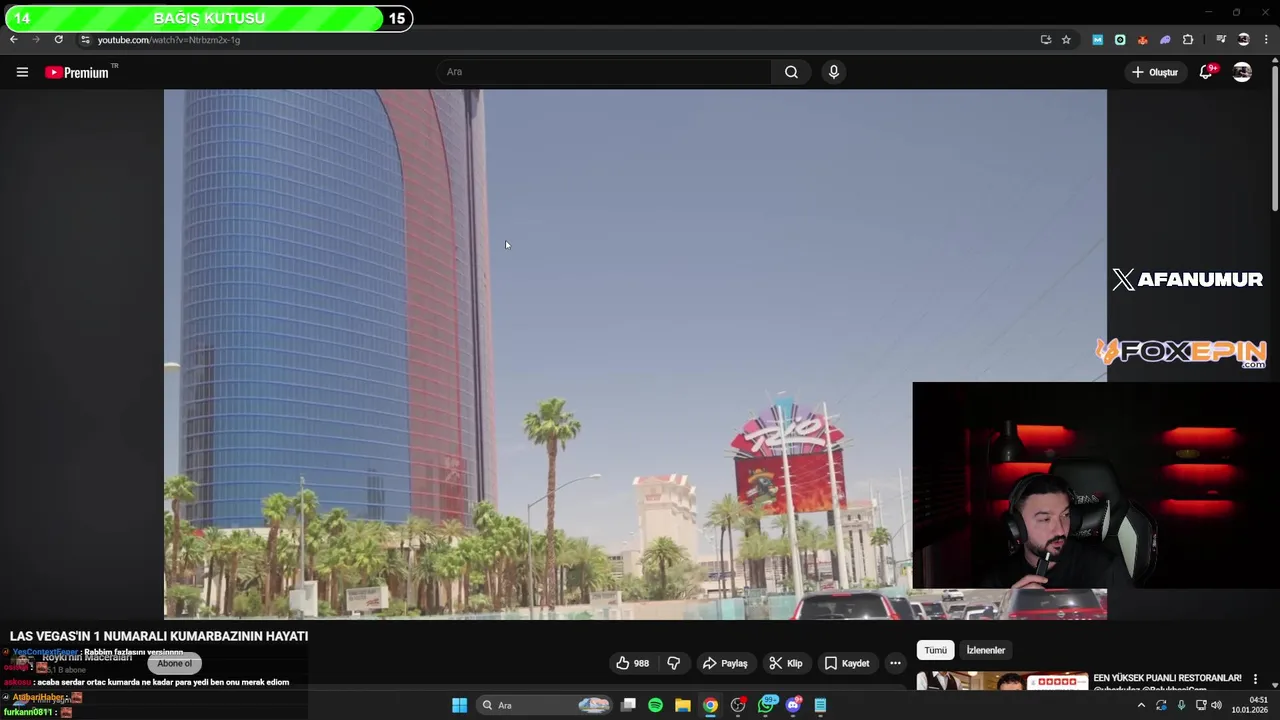The image size is (1280, 720).
Task: Open the network icon in system tray
Action: pos(1200,705)
